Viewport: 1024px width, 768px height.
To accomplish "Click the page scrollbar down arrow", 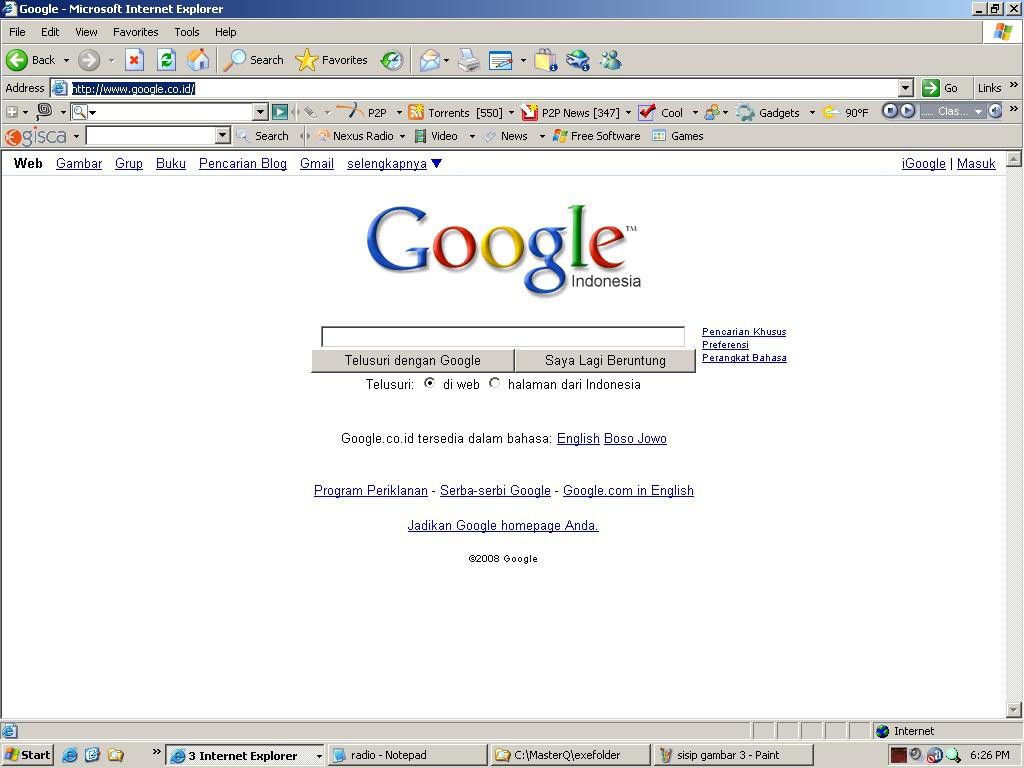I will (1014, 709).
